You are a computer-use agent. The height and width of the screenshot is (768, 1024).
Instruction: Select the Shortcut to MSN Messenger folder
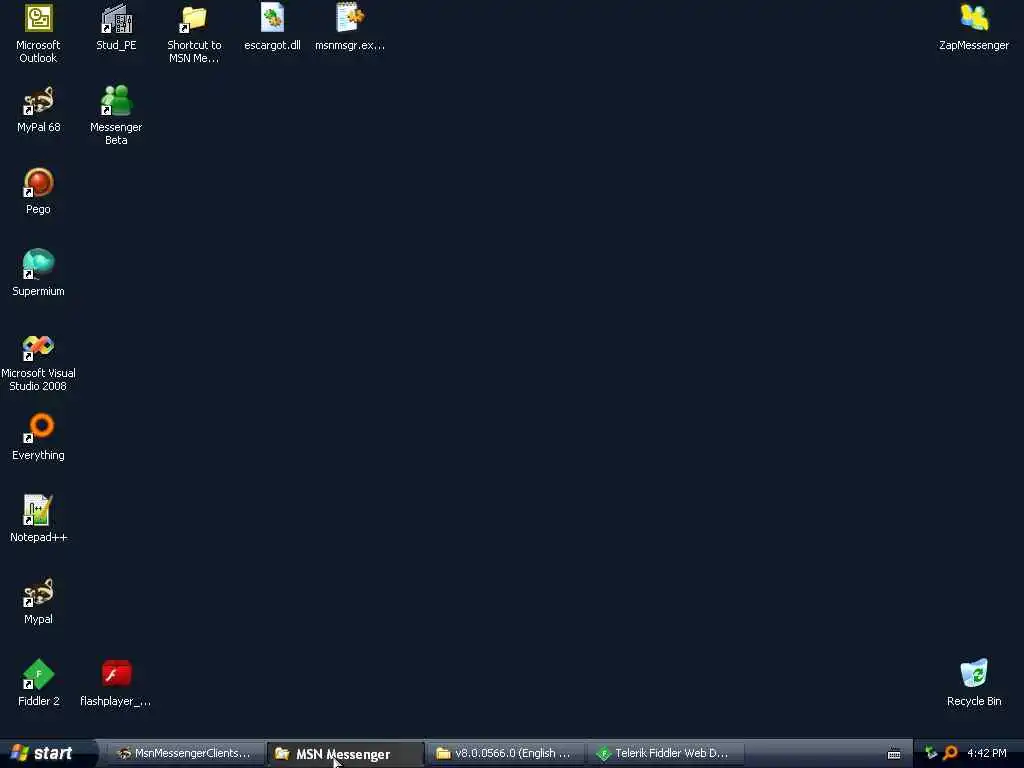click(x=194, y=33)
